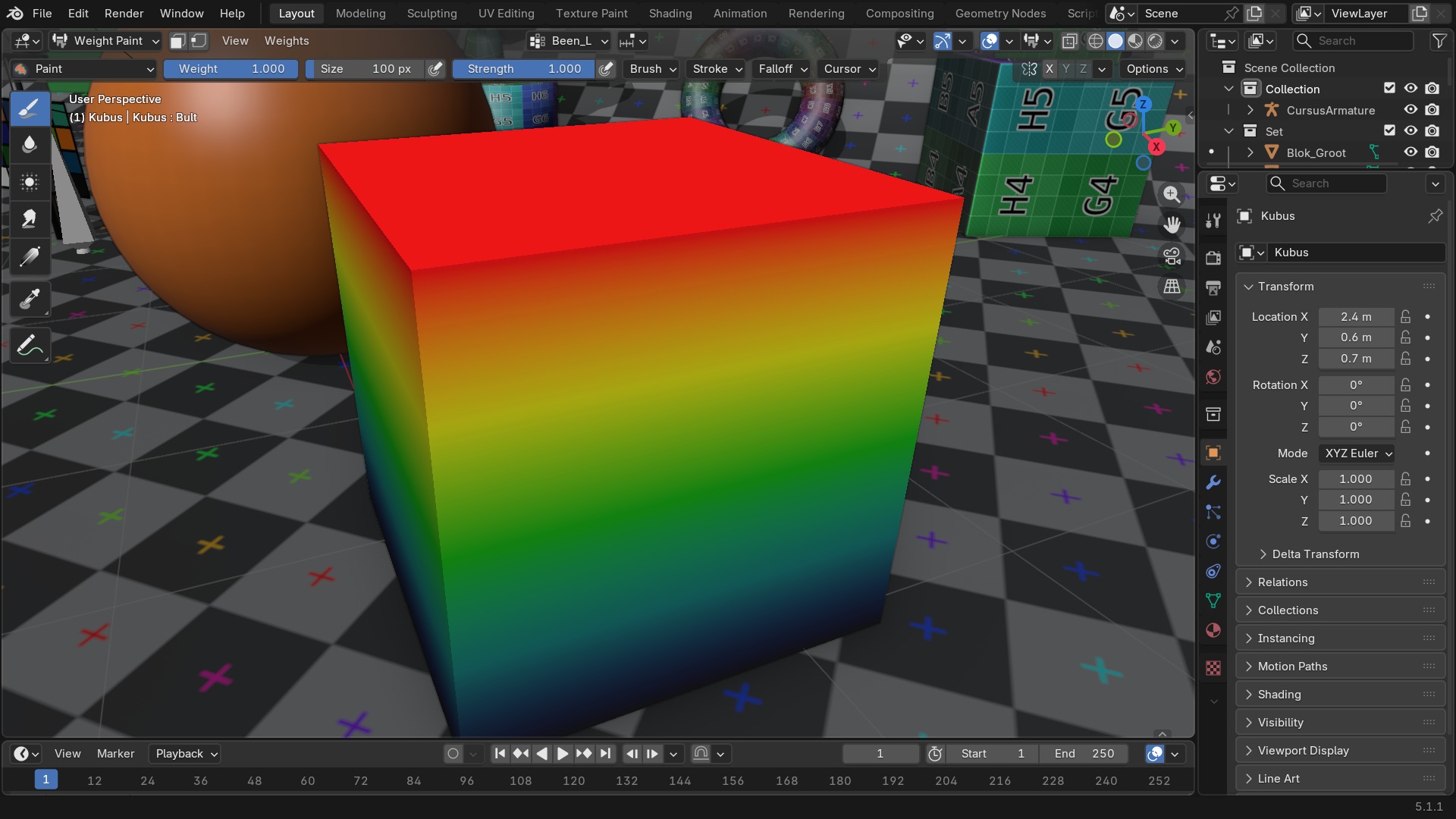Viewport: 1456px width, 819px height.
Task: Open the Material properties tab icon
Action: click(1213, 631)
